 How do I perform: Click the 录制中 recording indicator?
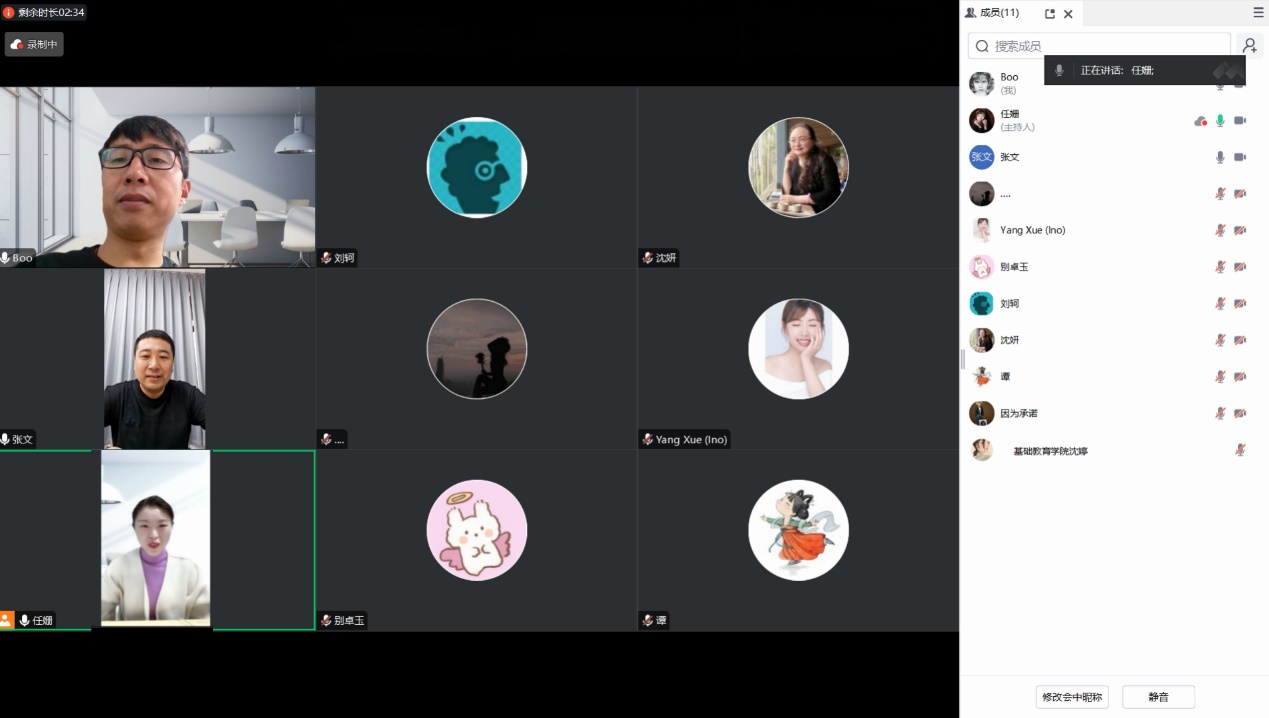pyautogui.click(x=35, y=44)
